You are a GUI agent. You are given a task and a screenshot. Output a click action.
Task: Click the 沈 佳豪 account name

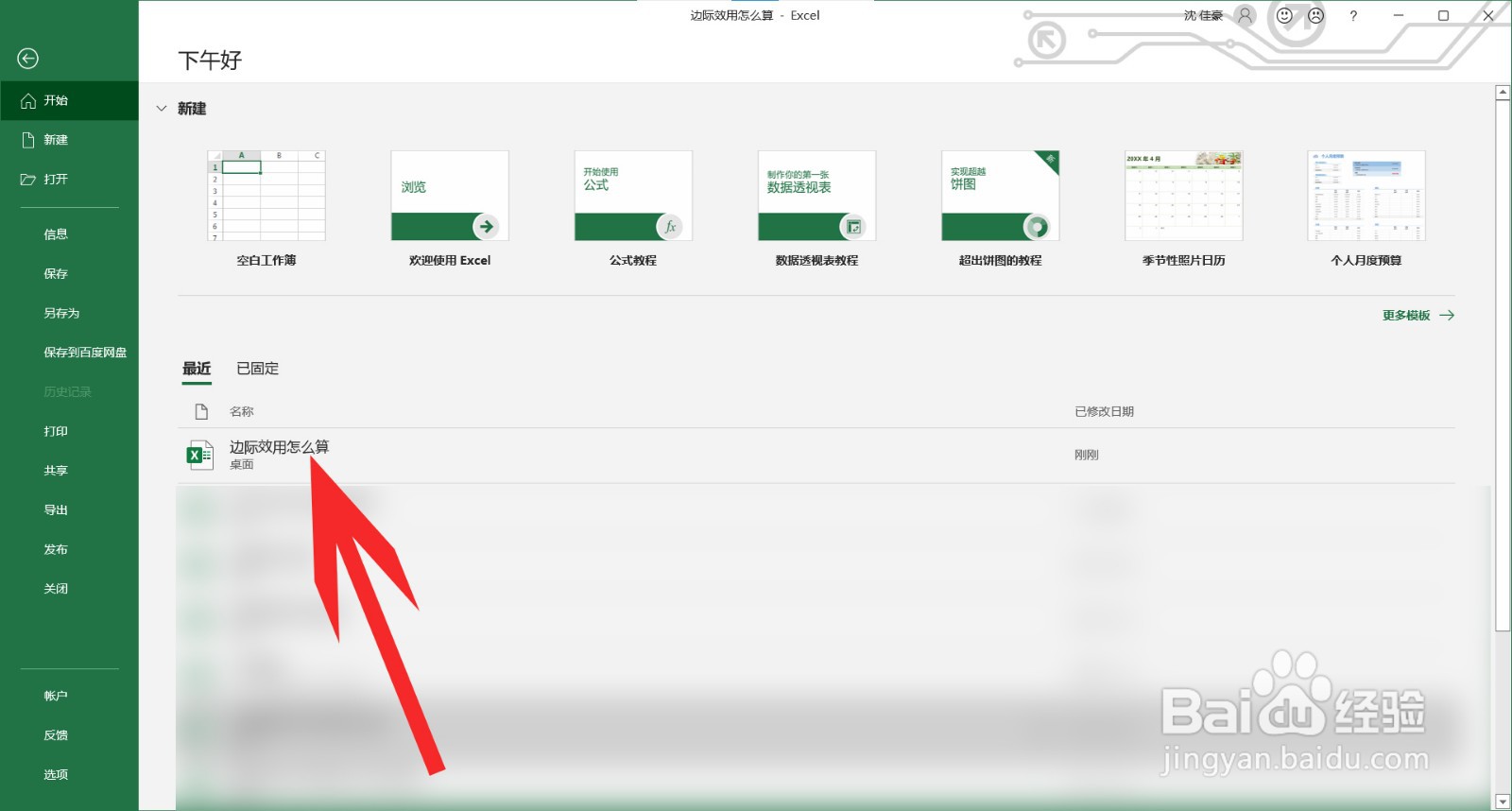pyautogui.click(x=1203, y=15)
